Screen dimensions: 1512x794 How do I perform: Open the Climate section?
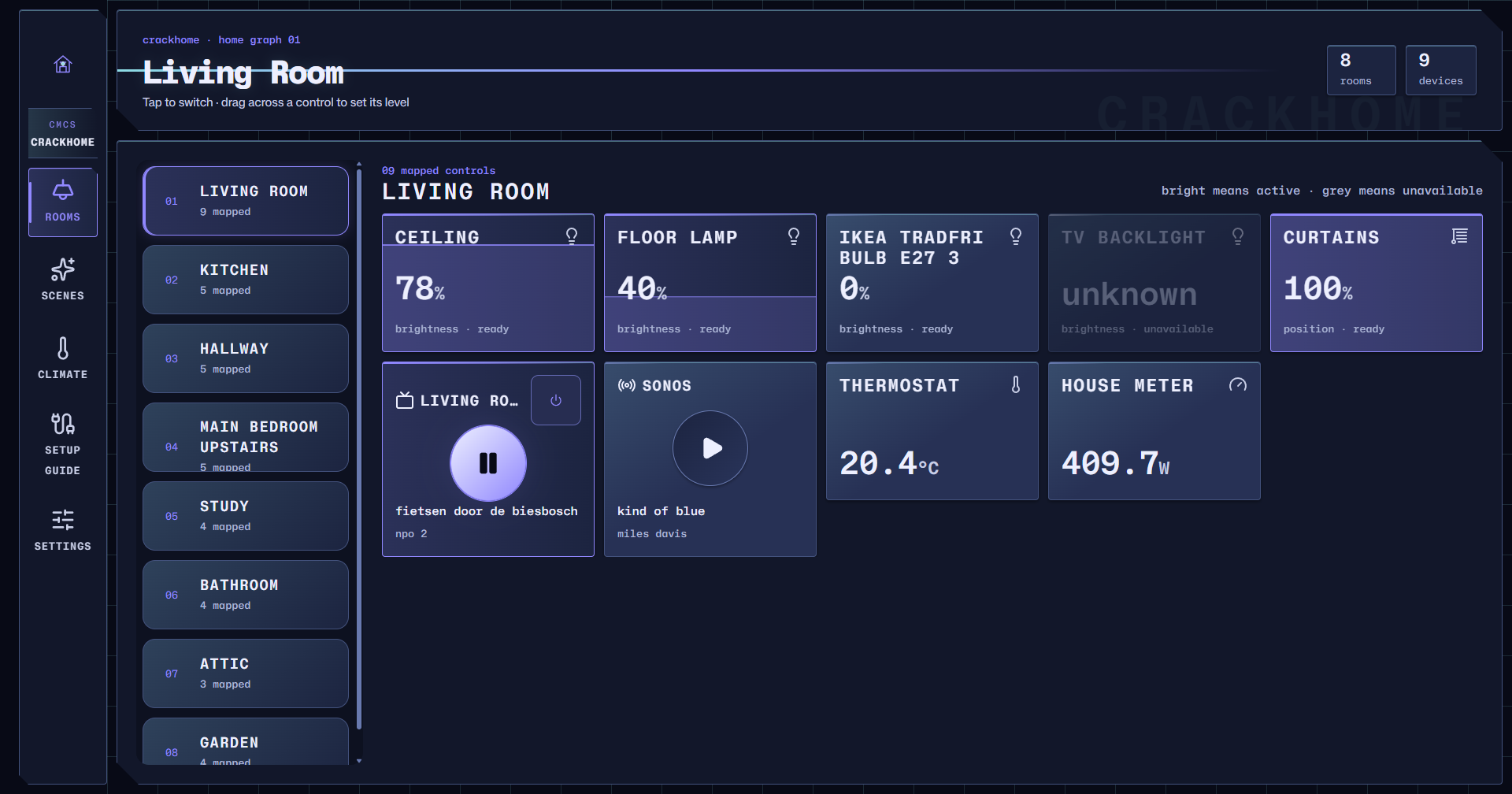coord(63,358)
